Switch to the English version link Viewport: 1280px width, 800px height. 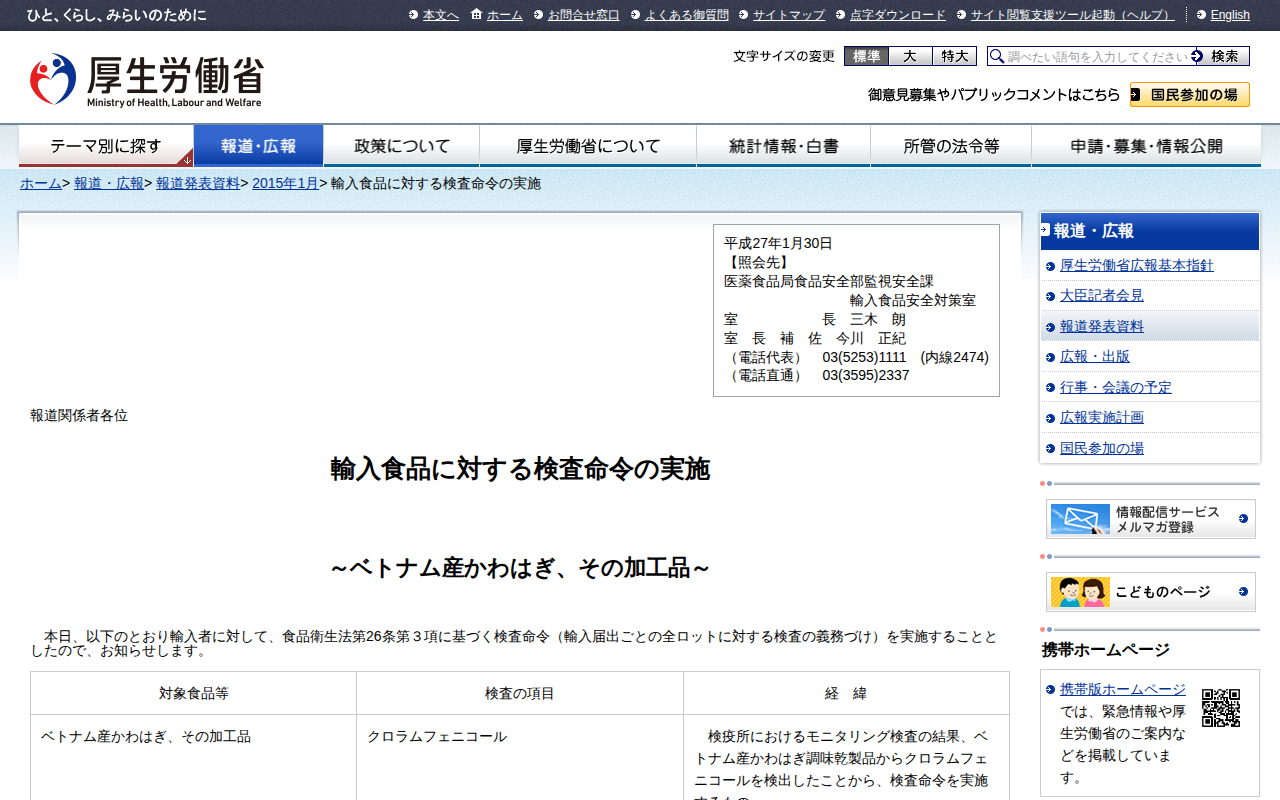1229,15
